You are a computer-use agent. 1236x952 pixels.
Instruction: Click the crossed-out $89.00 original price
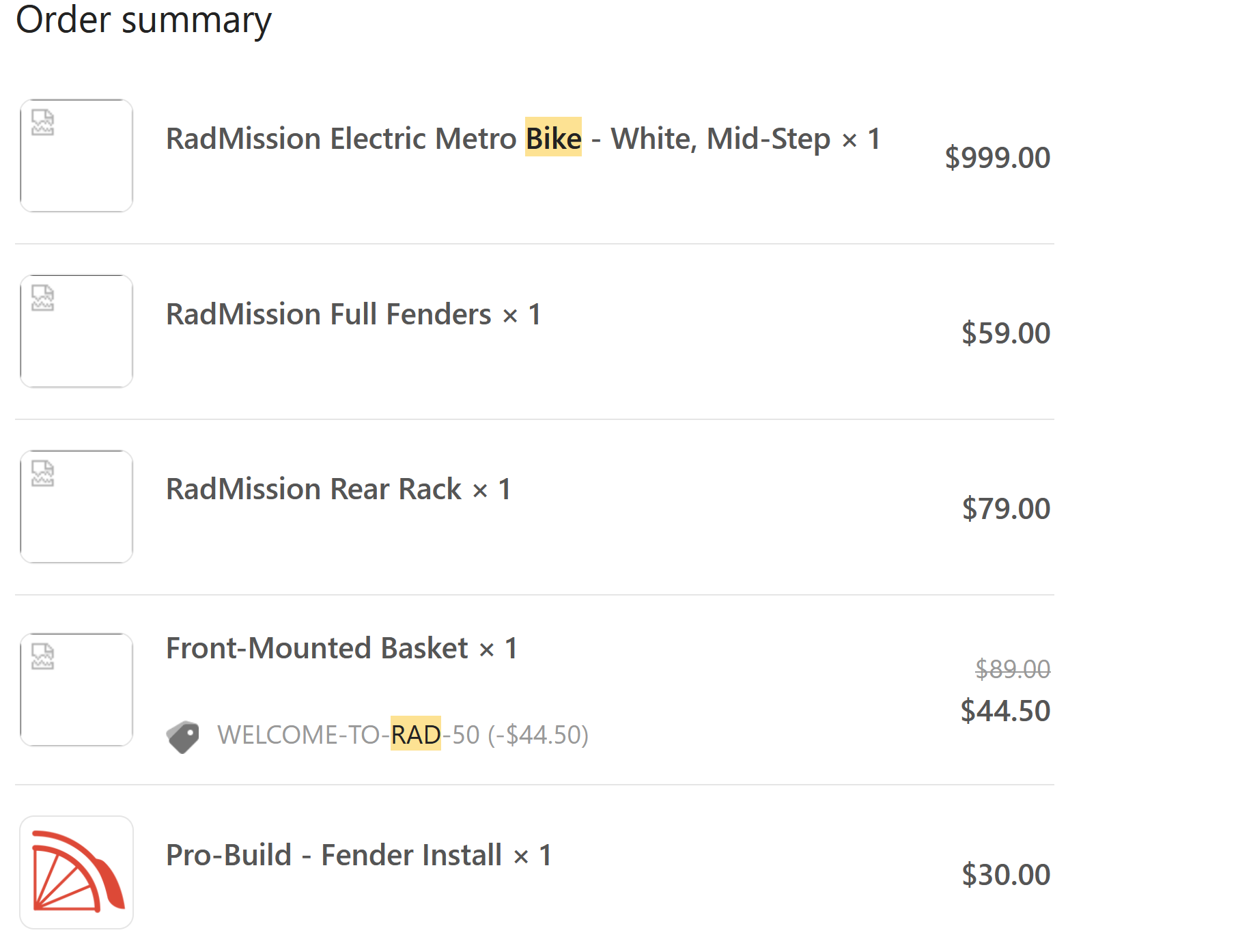tap(1012, 669)
